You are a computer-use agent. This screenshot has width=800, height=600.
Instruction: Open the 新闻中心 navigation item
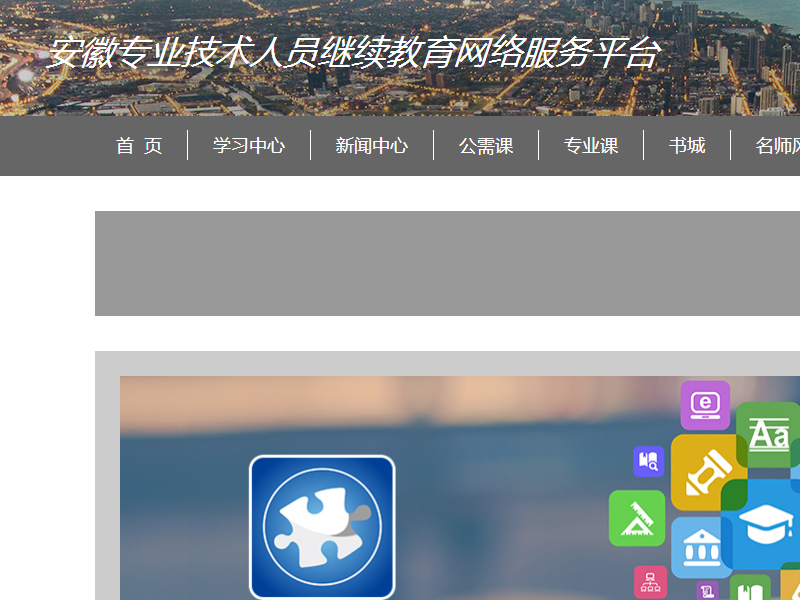click(371, 146)
